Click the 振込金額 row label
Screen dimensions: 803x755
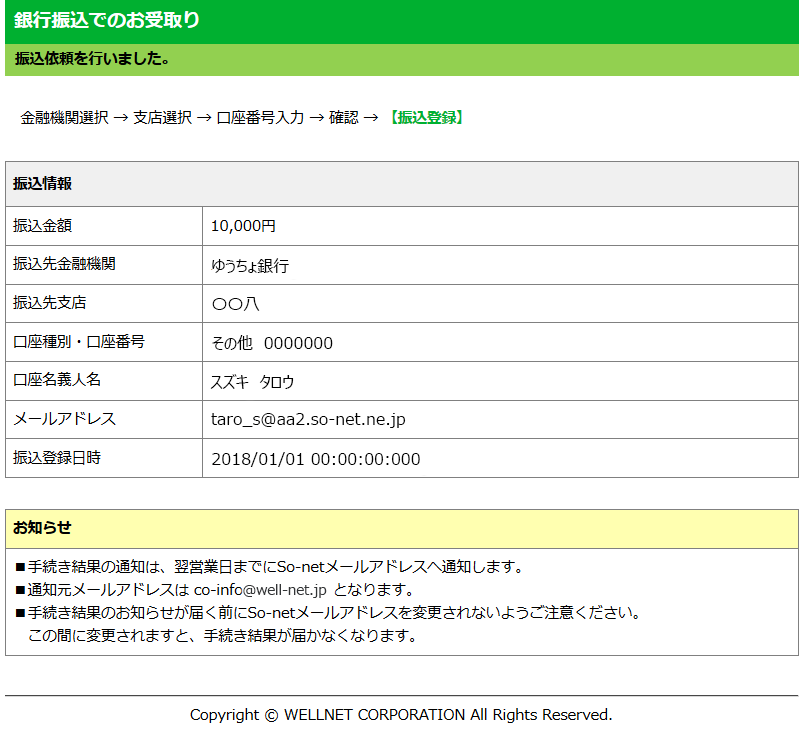42,226
